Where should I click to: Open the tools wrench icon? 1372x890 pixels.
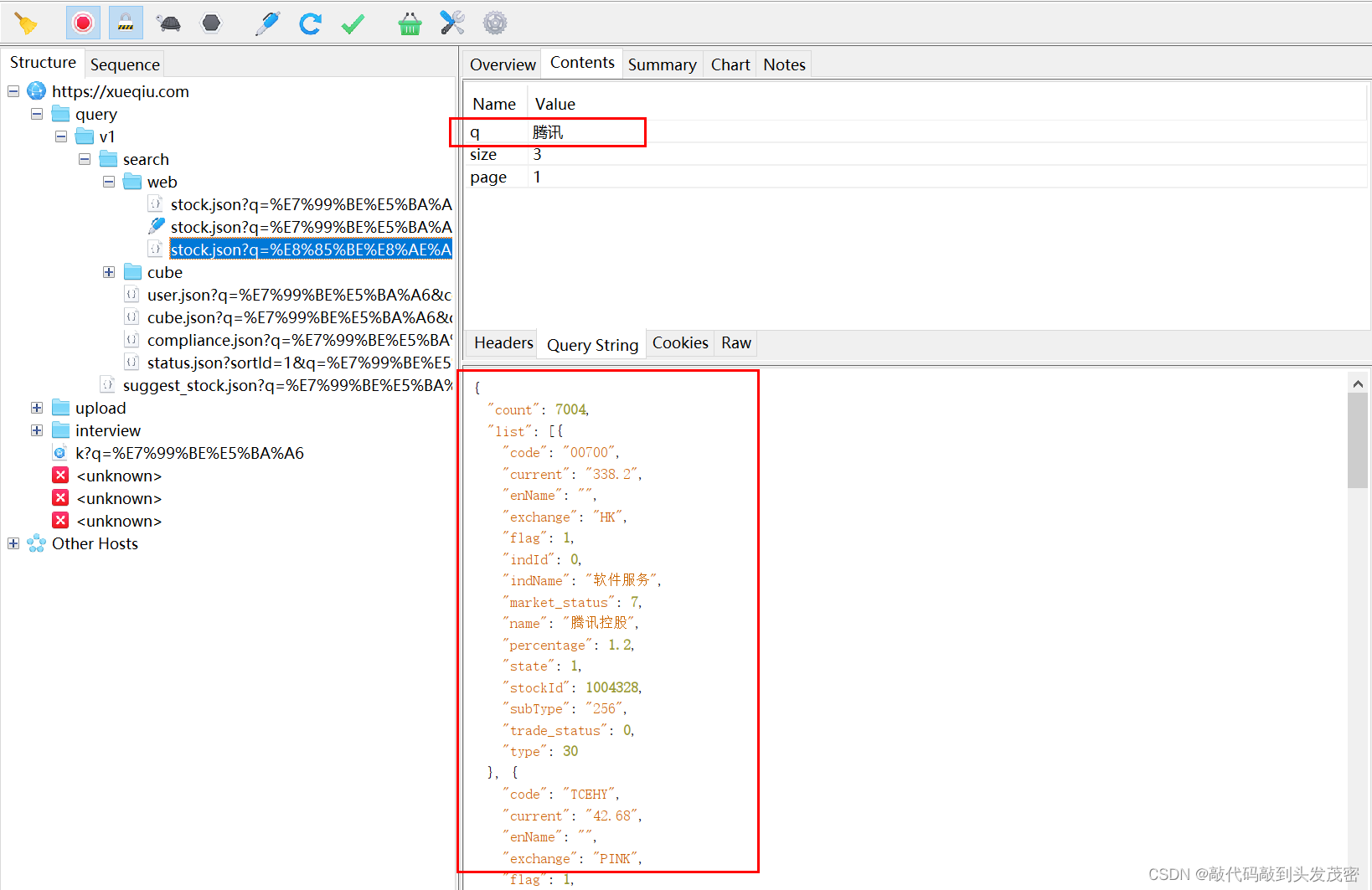click(x=452, y=23)
